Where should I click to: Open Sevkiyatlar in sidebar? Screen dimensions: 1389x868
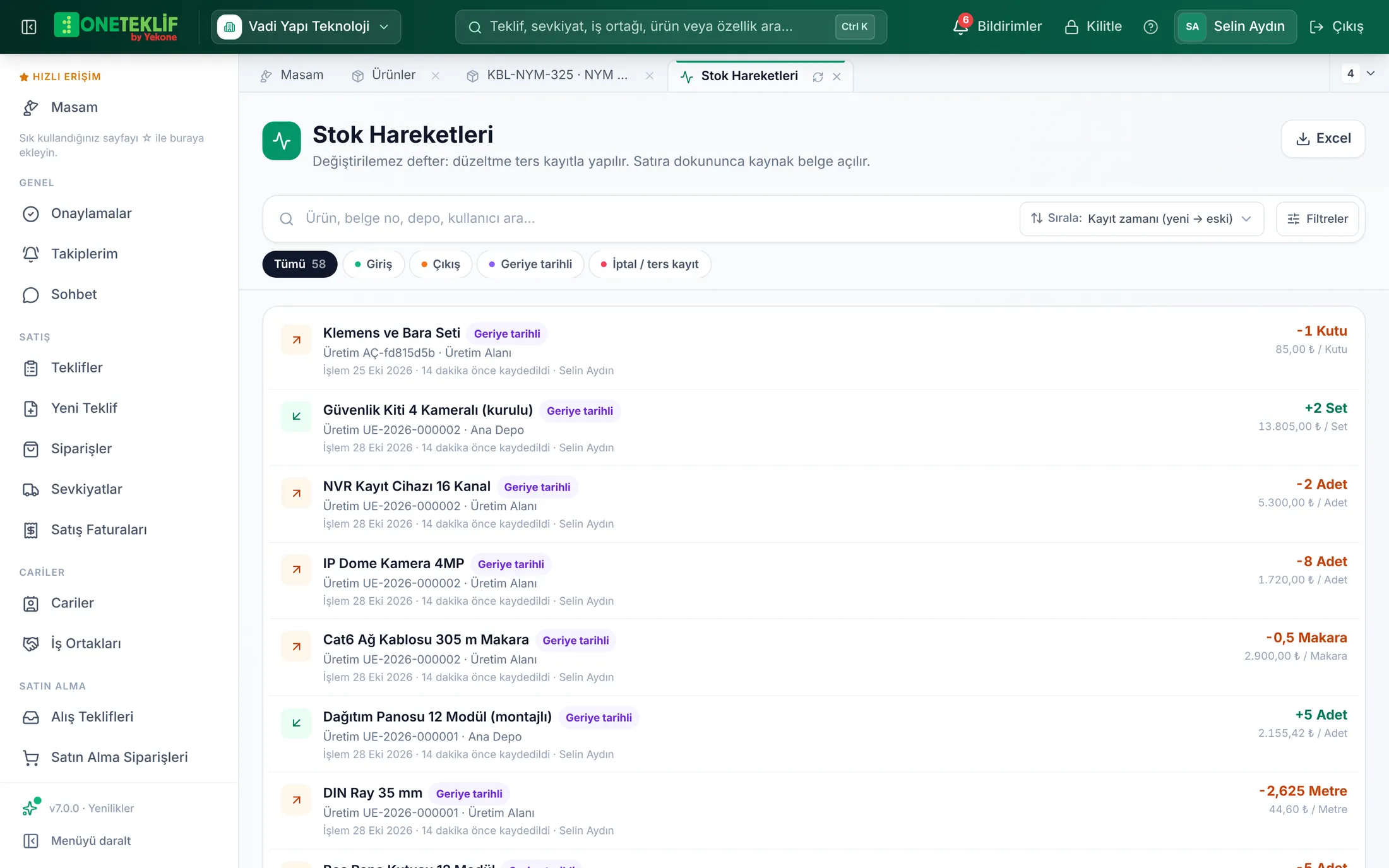tap(119, 489)
